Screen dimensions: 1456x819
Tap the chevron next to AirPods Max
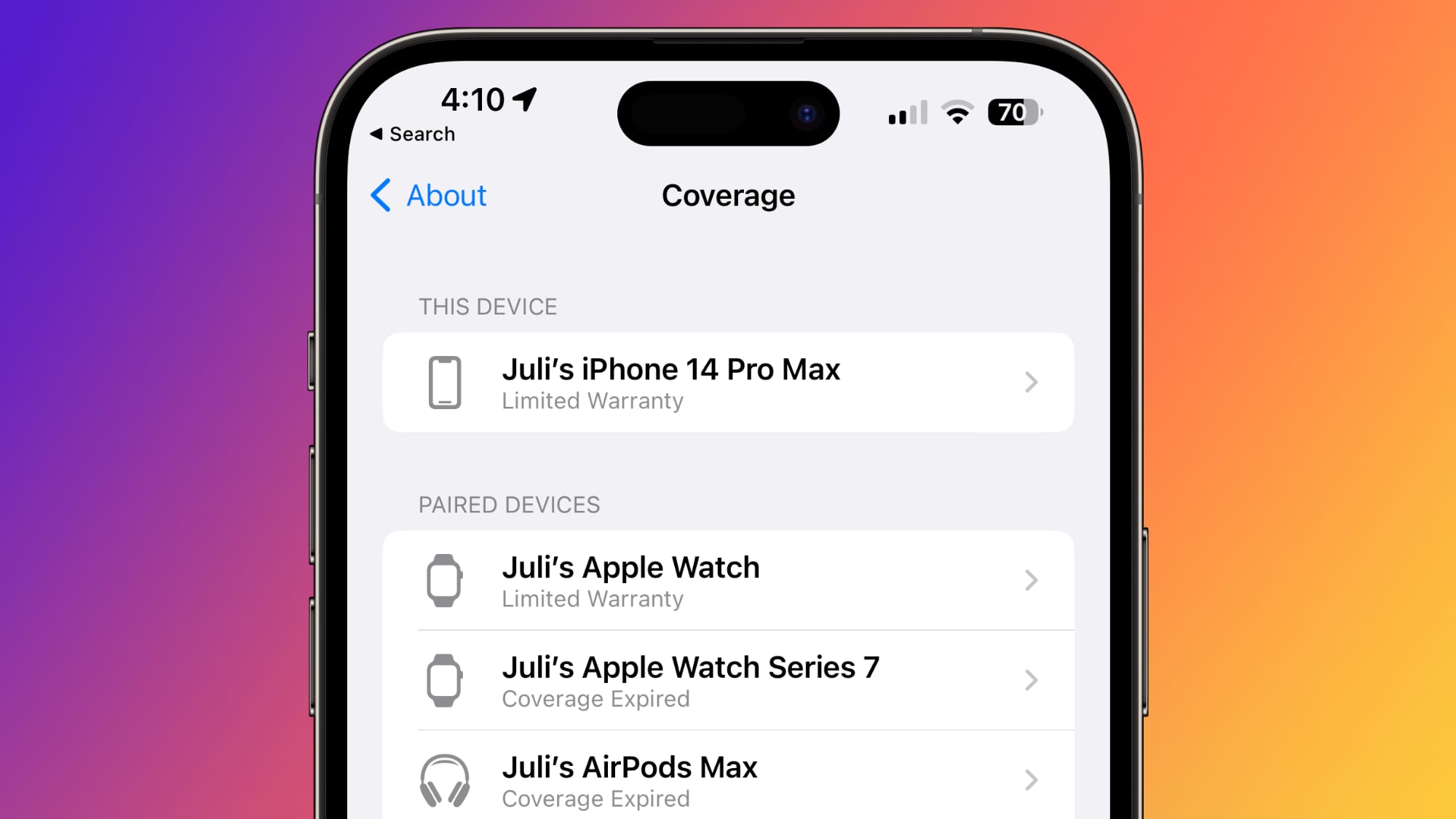click(x=1031, y=780)
